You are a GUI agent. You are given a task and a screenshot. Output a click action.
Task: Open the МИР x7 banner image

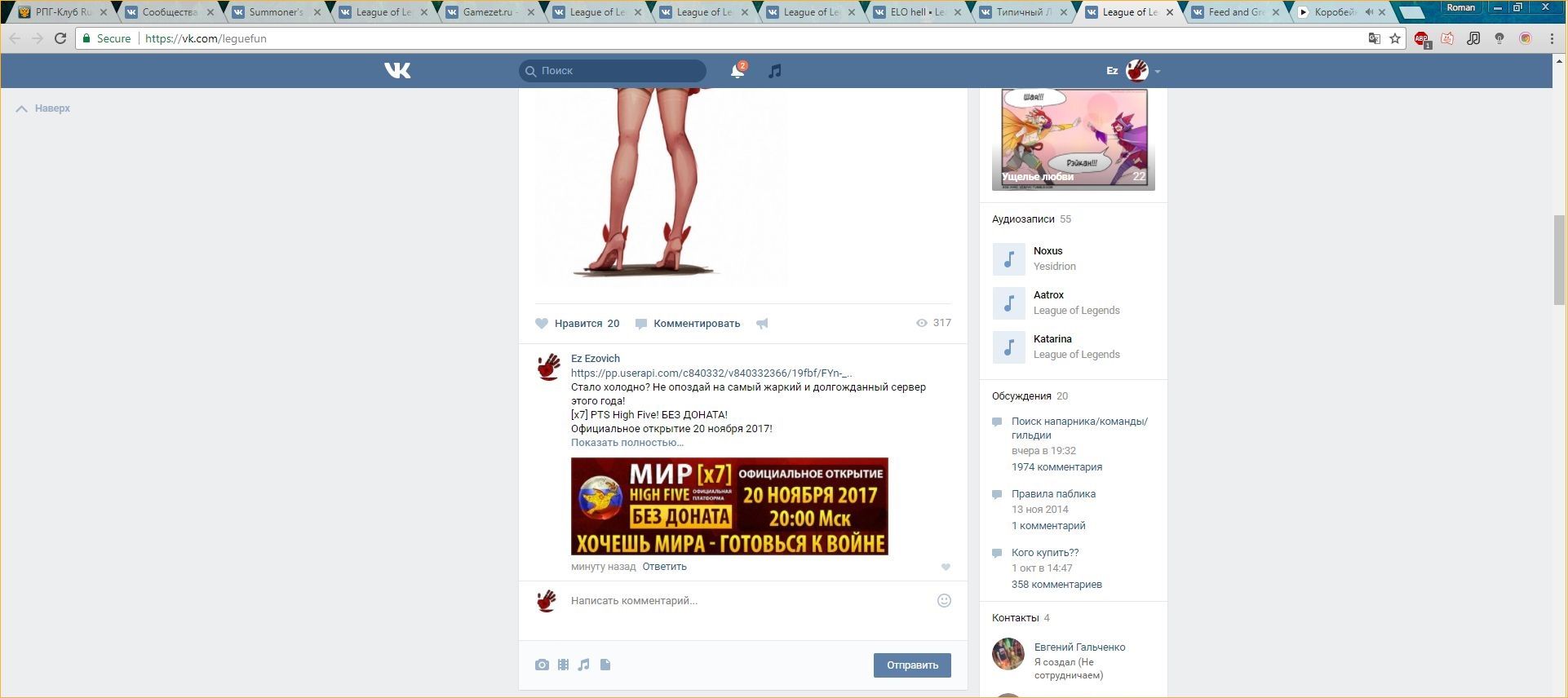pos(729,506)
